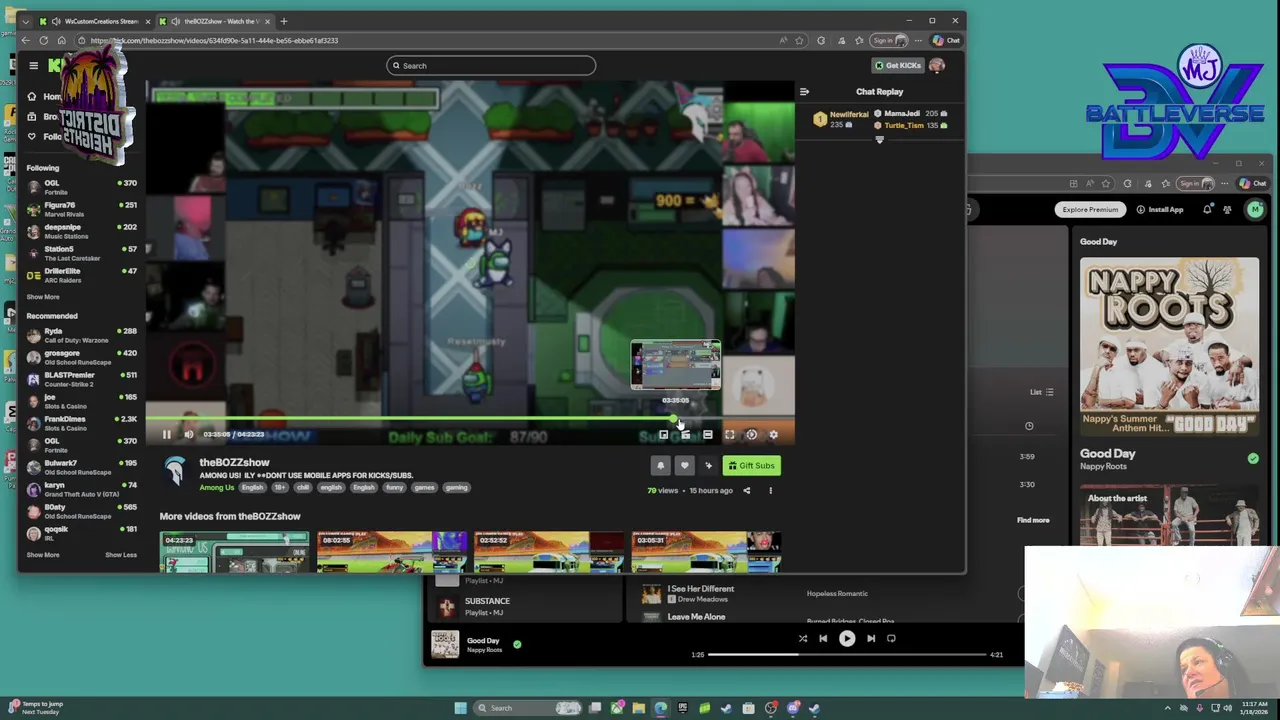Viewport: 1280px width, 720px height.
Task: Toggle theater mode in Kick player
Action: [x=707, y=434]
